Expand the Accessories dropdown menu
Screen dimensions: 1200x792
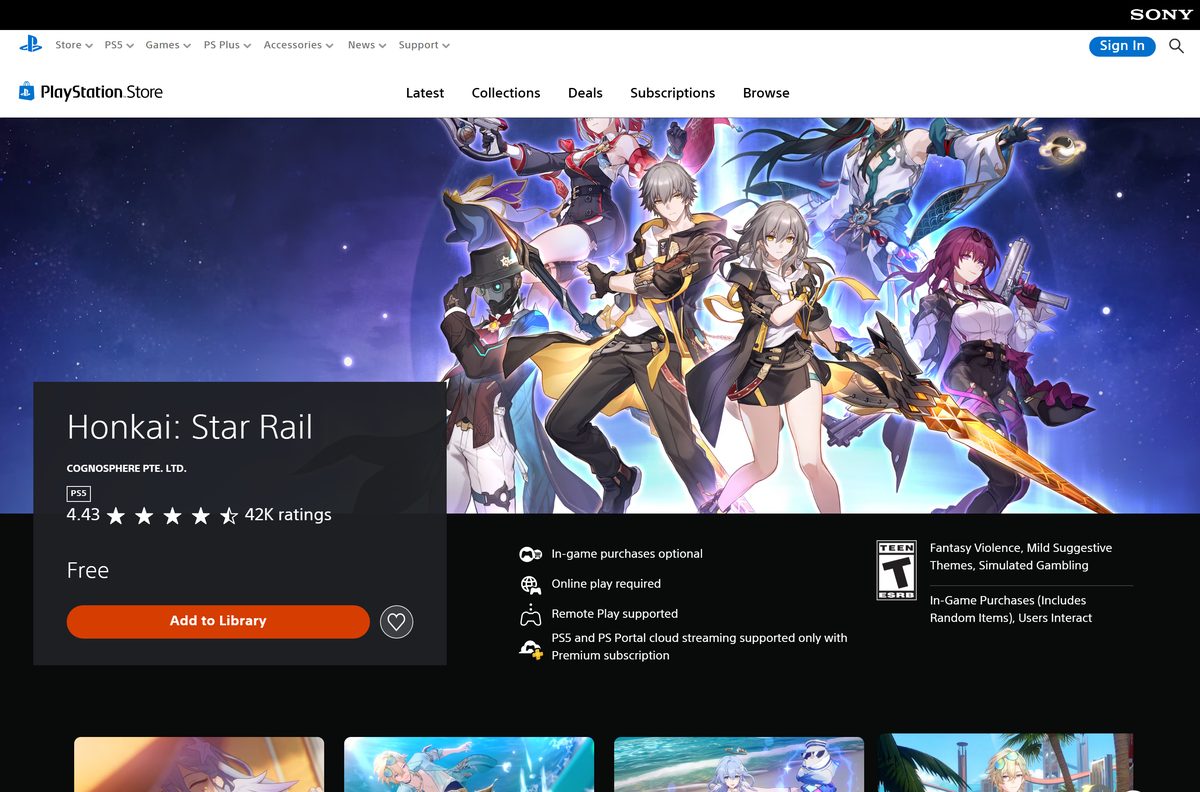coord(299,45)
